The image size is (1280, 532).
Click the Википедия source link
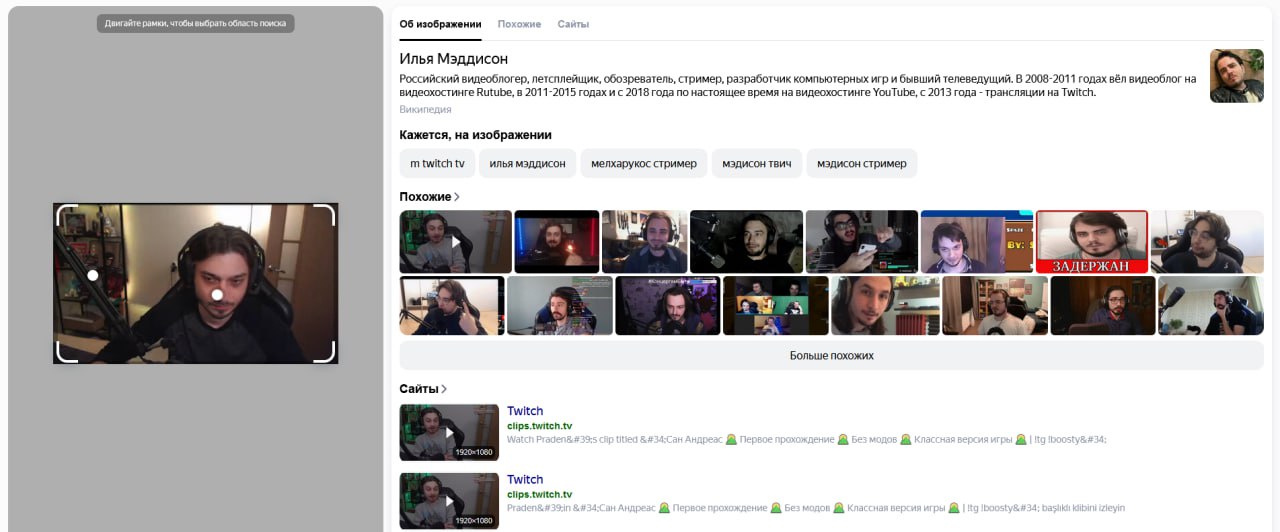[x=425, y=110]
